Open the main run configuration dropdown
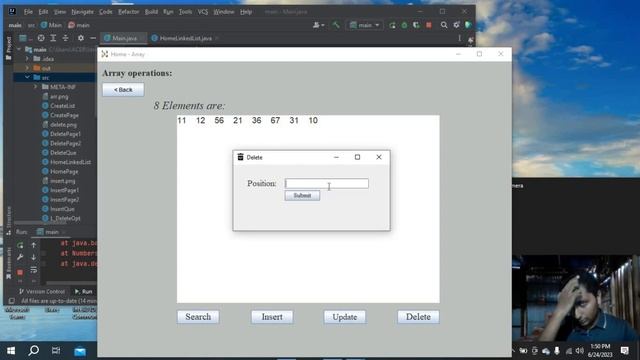Screen dimensions: 640x360 click(x=364, y=25)
